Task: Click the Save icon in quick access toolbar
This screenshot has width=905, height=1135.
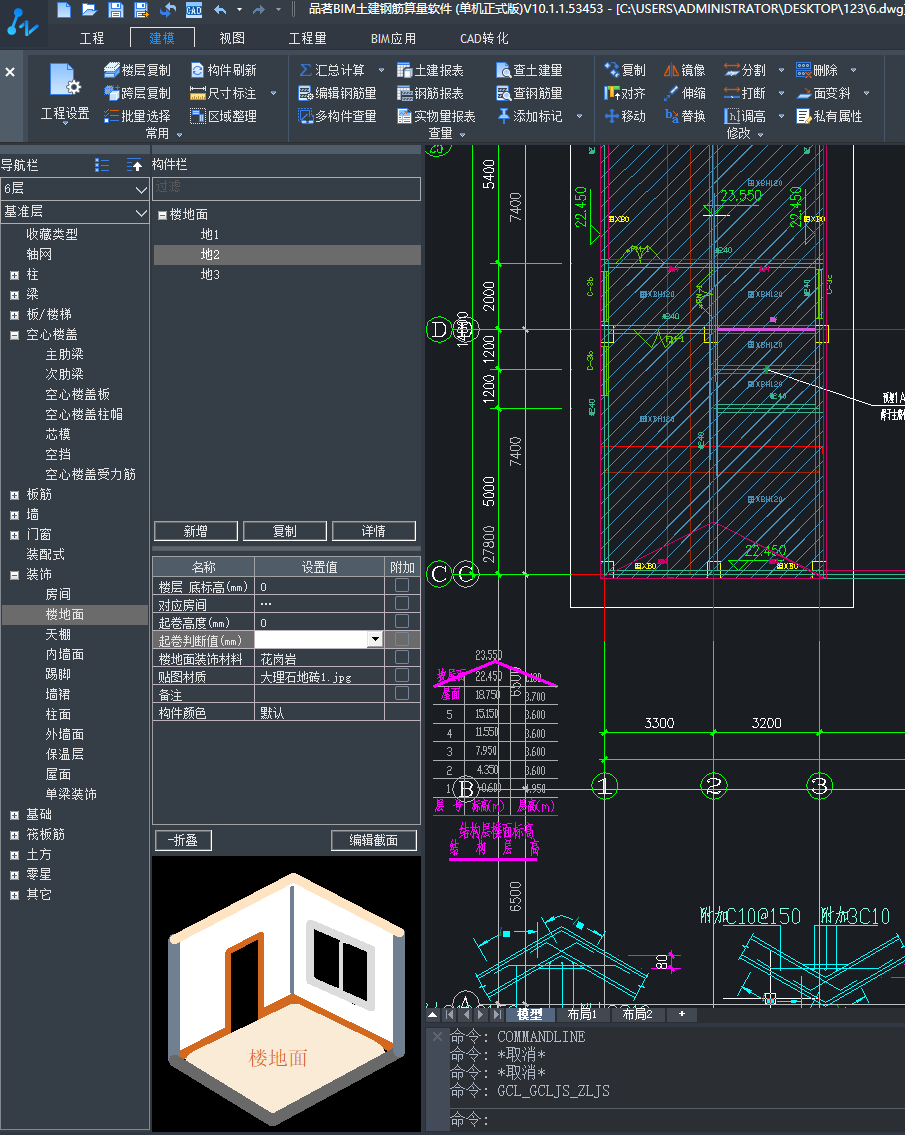Action: (x=115, y=9)
